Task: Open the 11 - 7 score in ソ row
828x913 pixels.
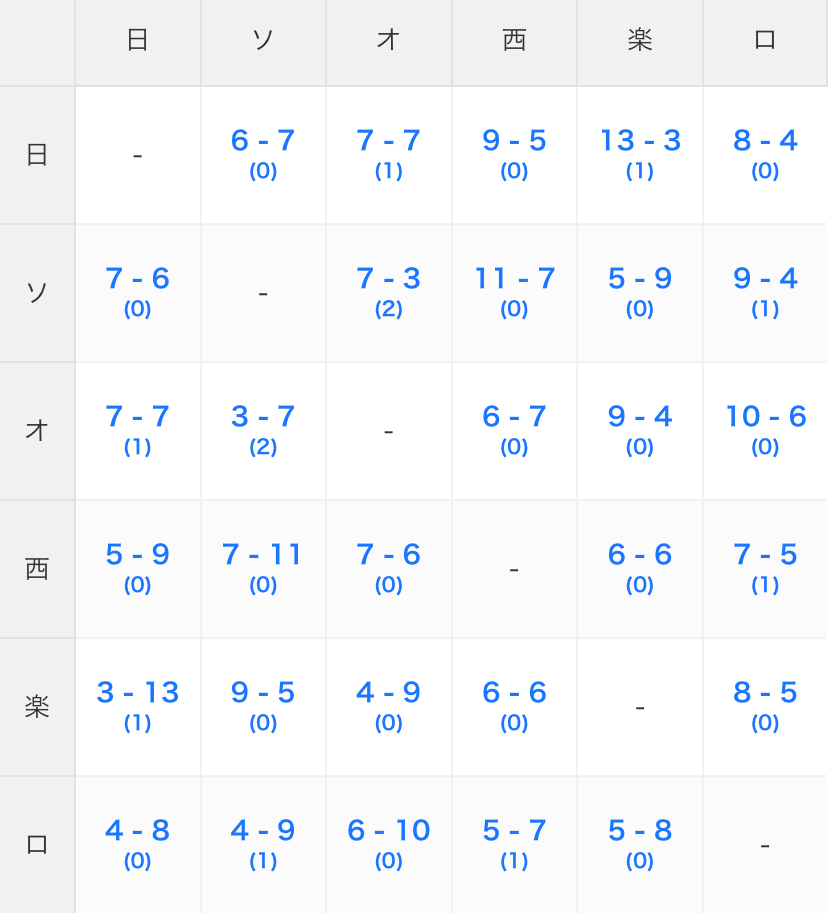Action: (514, 279)
